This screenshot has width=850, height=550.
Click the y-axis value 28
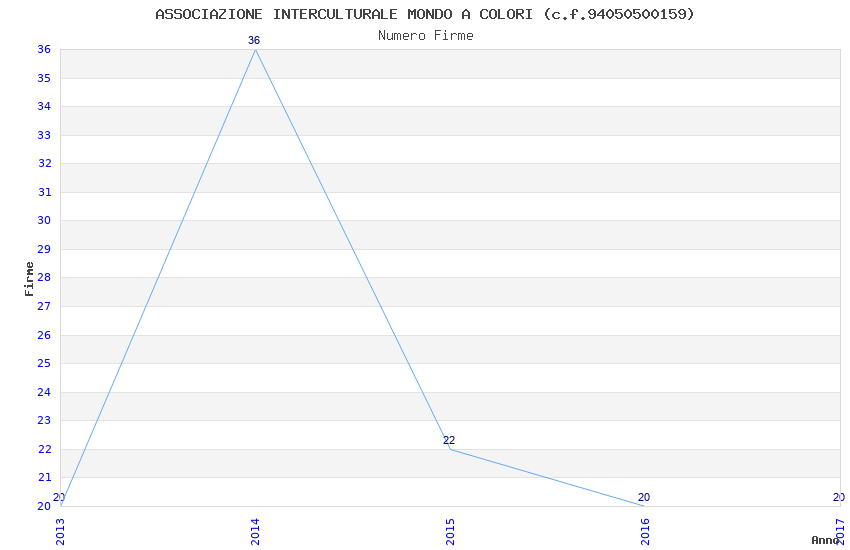click(x=44, y=277)
